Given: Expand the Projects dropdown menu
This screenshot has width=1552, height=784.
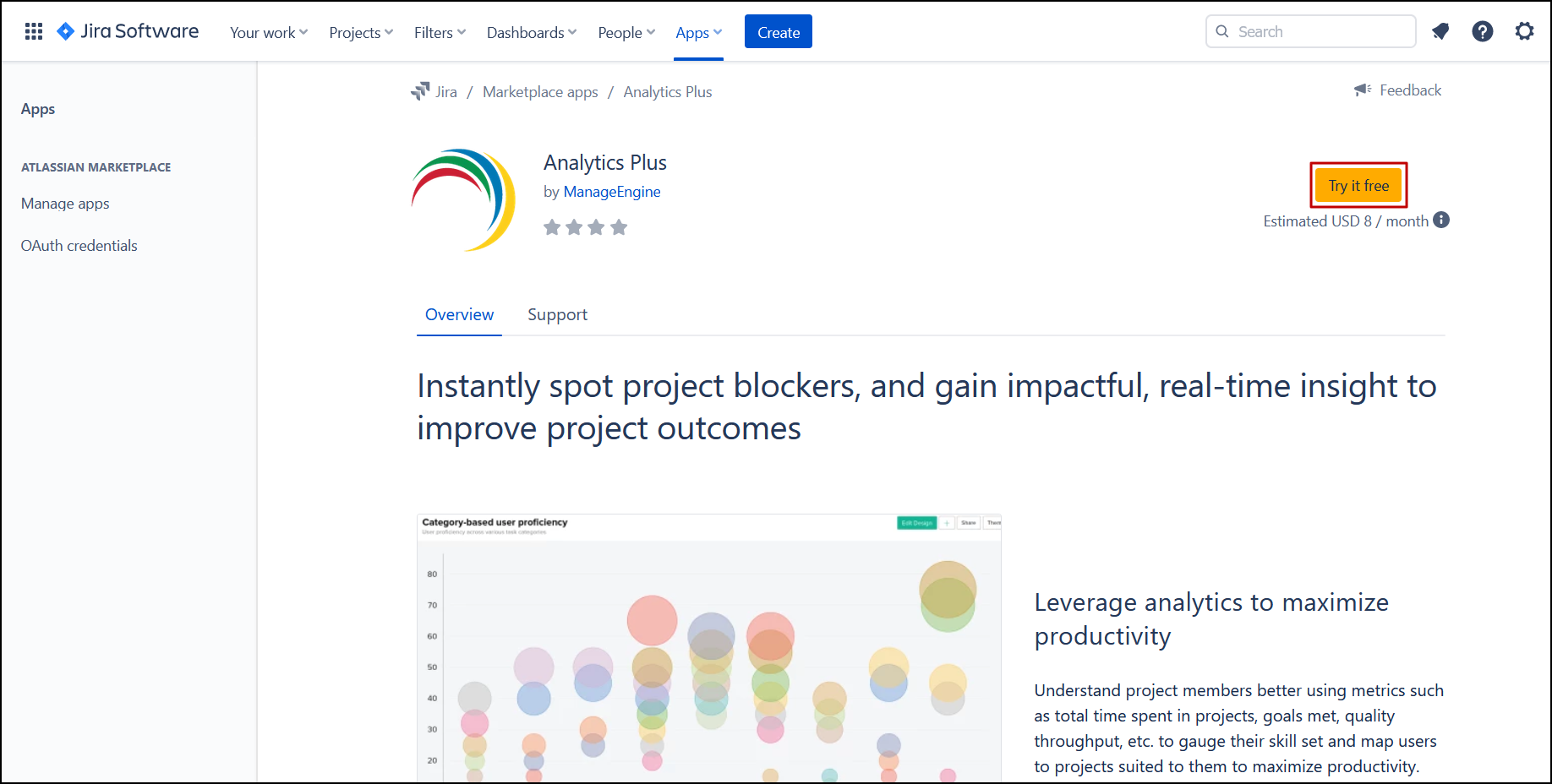Looking at the screenshot, I should [x=361, y=33].
